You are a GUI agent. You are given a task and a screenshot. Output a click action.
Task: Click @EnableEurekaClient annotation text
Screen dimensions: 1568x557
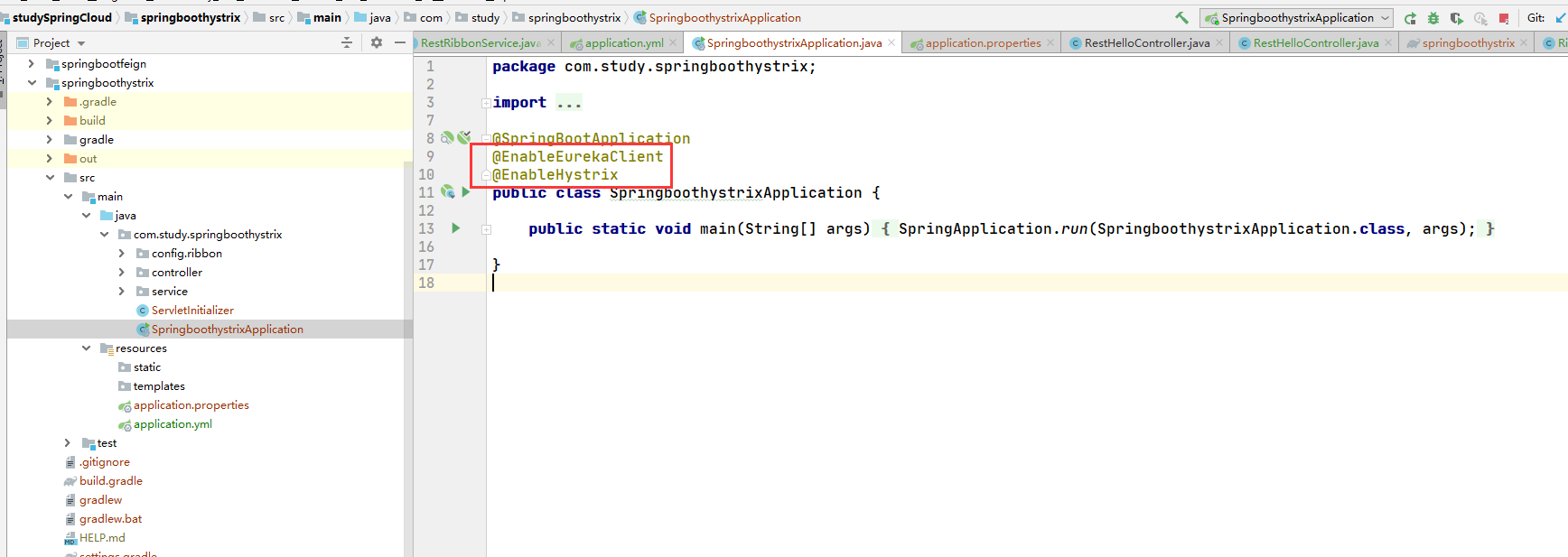(x=577, y=157)
